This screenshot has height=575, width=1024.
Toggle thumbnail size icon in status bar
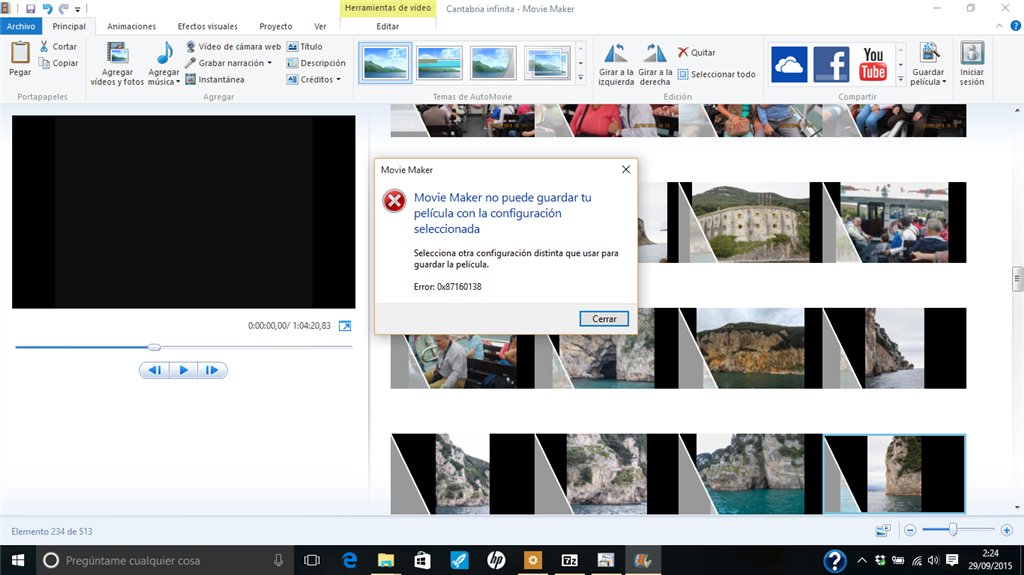pyautogui.click(x=882, y=531)
